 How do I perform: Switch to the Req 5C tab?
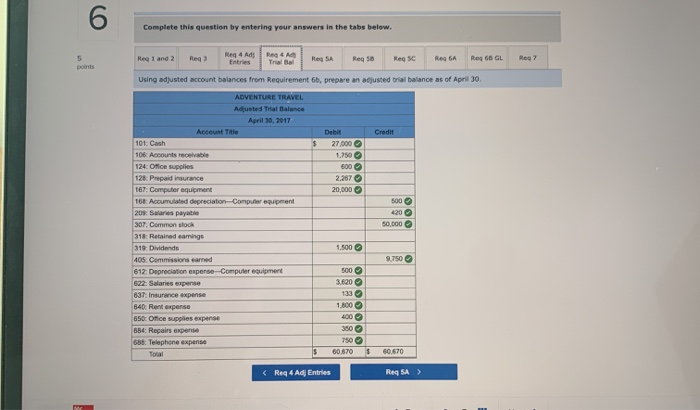point(404,58)
